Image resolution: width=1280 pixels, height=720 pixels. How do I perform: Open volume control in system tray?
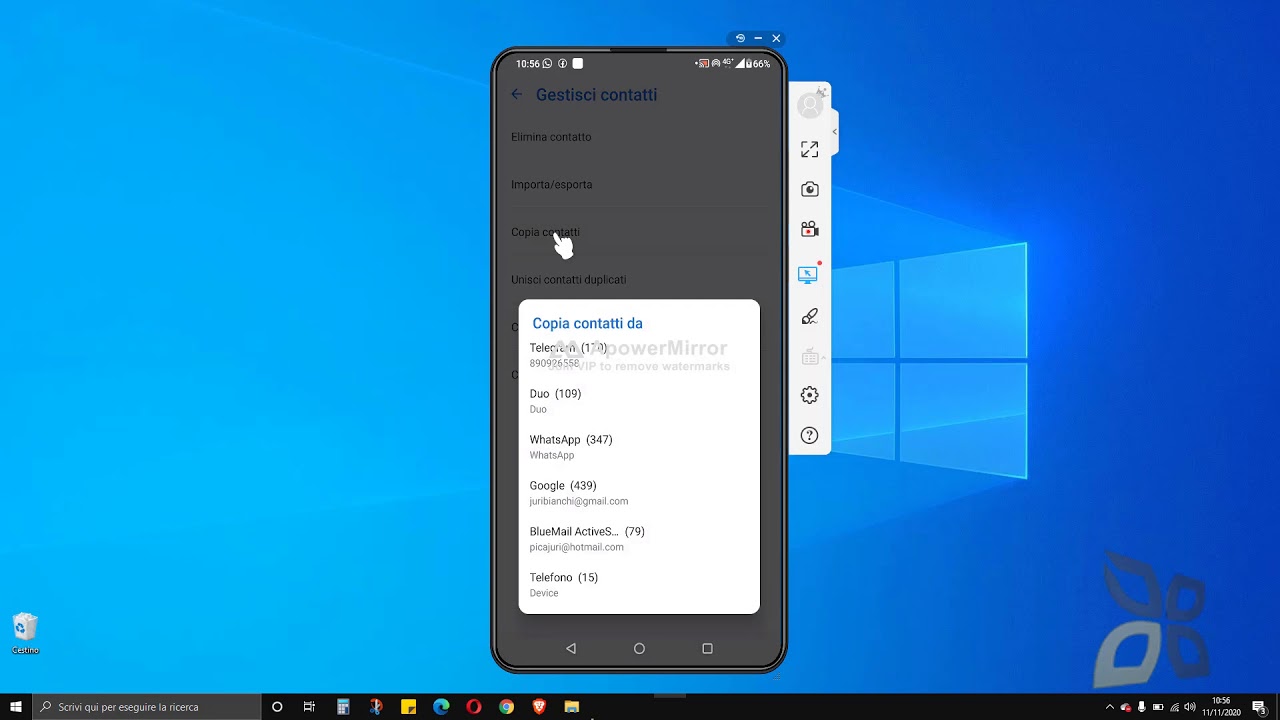1190,707
